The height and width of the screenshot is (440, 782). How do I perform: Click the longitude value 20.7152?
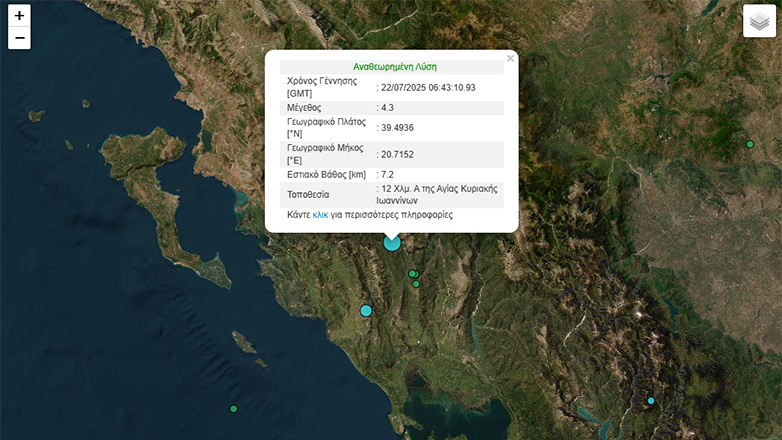click(397, 155)
